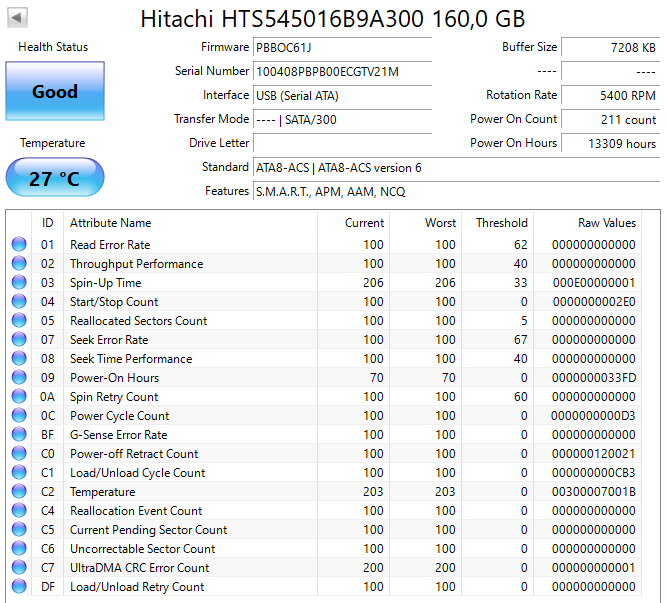Click the Buffer Size value 7208 KB
Viewport: 667px width, 603px height.
[610, 47]
